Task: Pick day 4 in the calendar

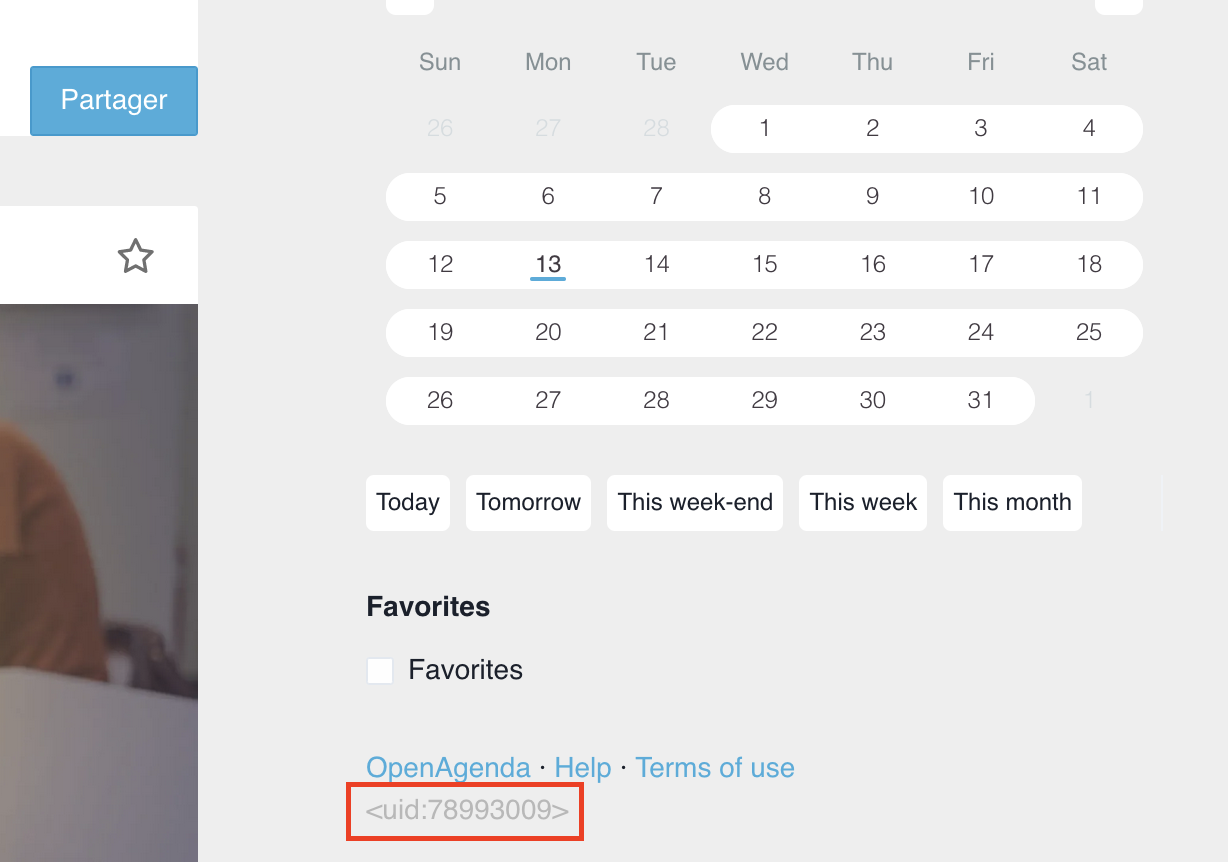Action: [1089, 128]
